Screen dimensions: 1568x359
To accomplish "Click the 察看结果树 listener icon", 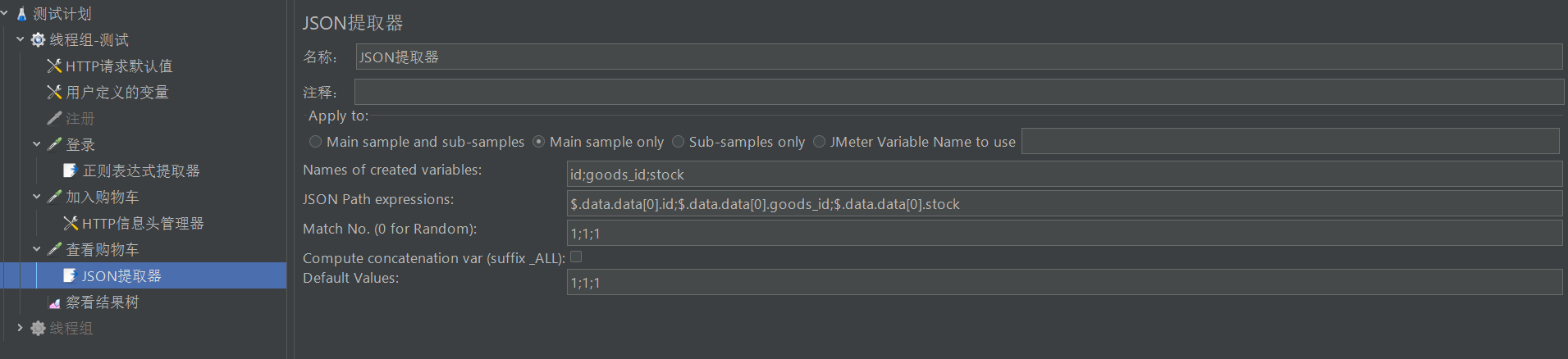I will coord(54,302).
